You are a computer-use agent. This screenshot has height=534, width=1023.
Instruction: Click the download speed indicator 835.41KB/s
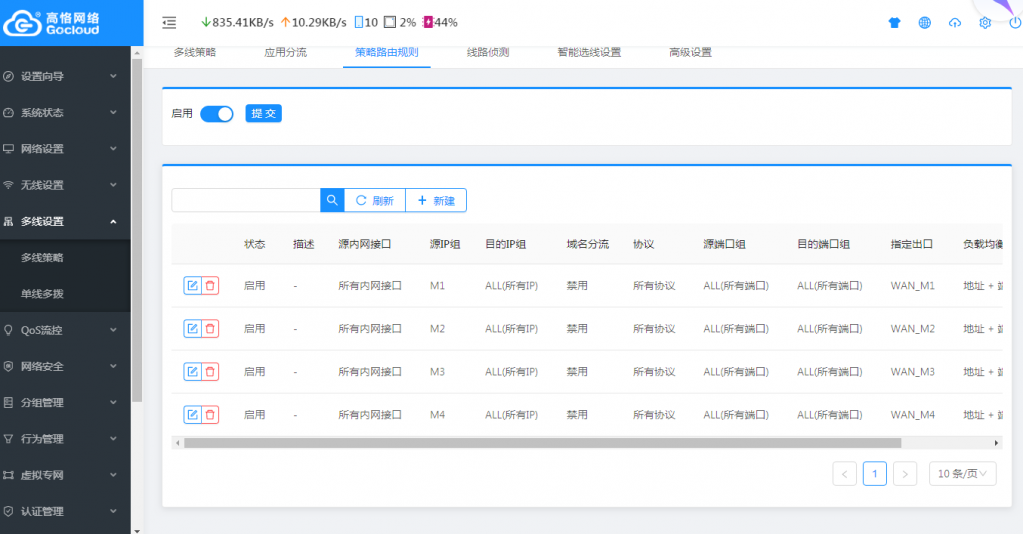237,22
